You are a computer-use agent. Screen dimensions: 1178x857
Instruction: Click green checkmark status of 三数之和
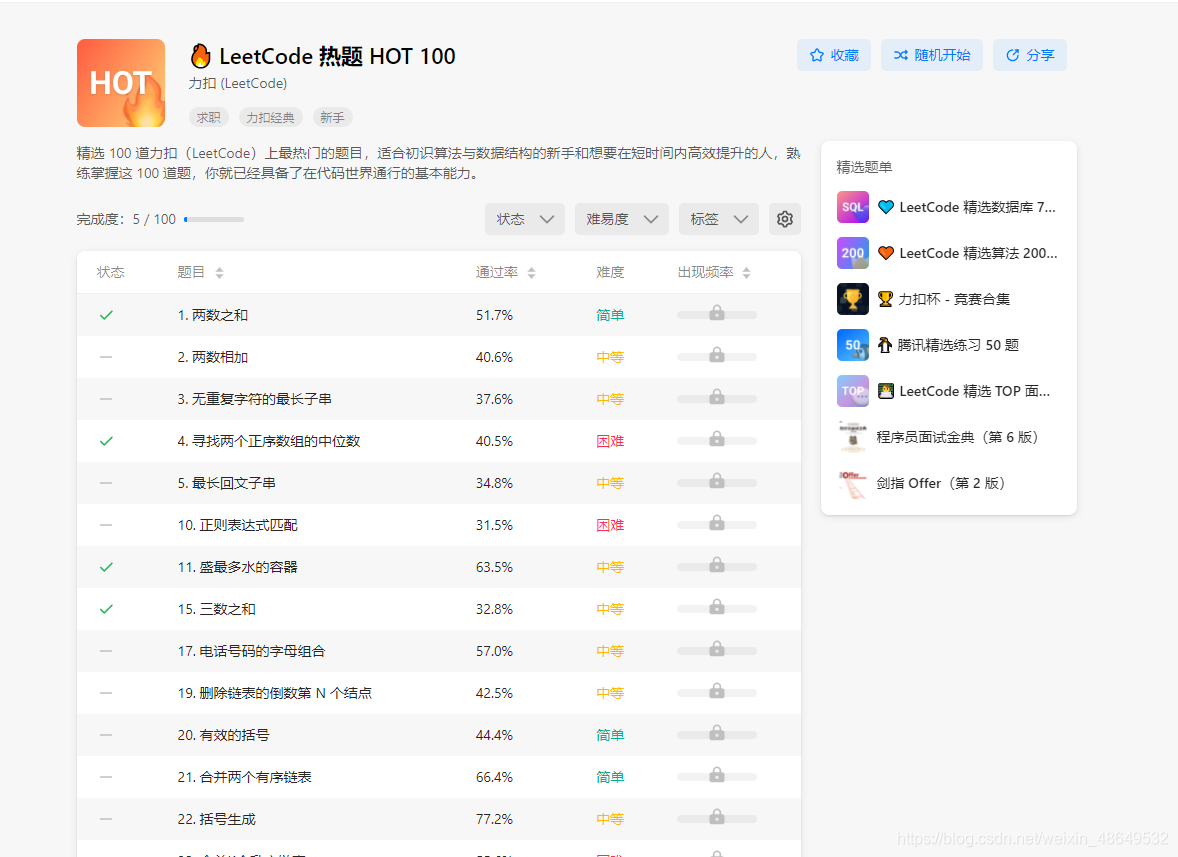click(x=106, y=610)
